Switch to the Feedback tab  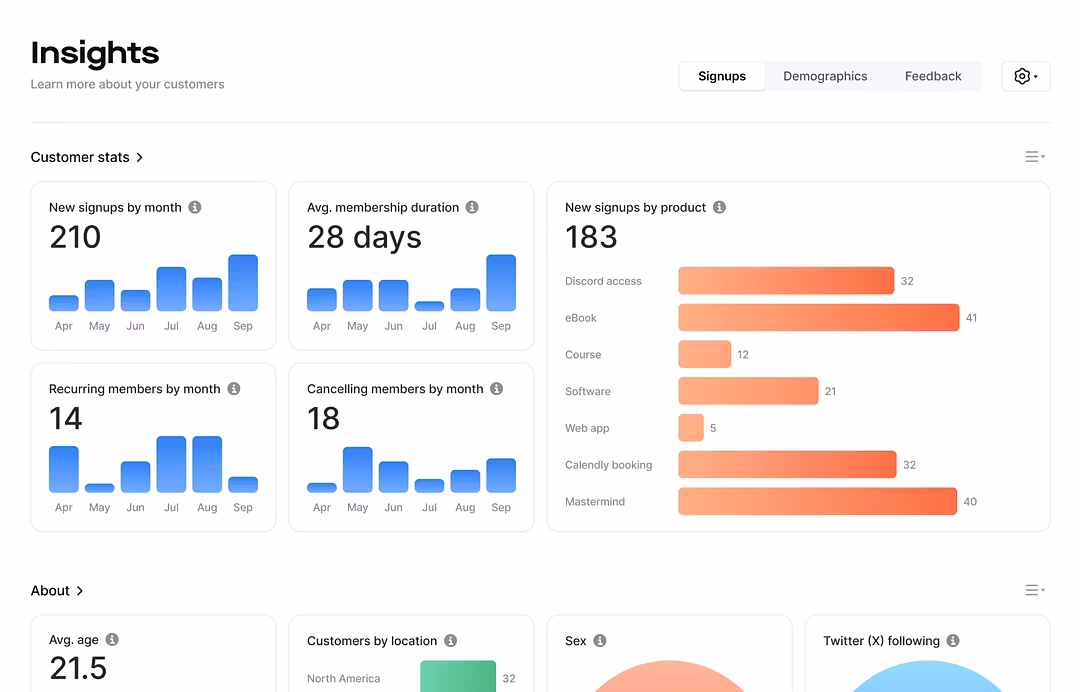(933, 76)
